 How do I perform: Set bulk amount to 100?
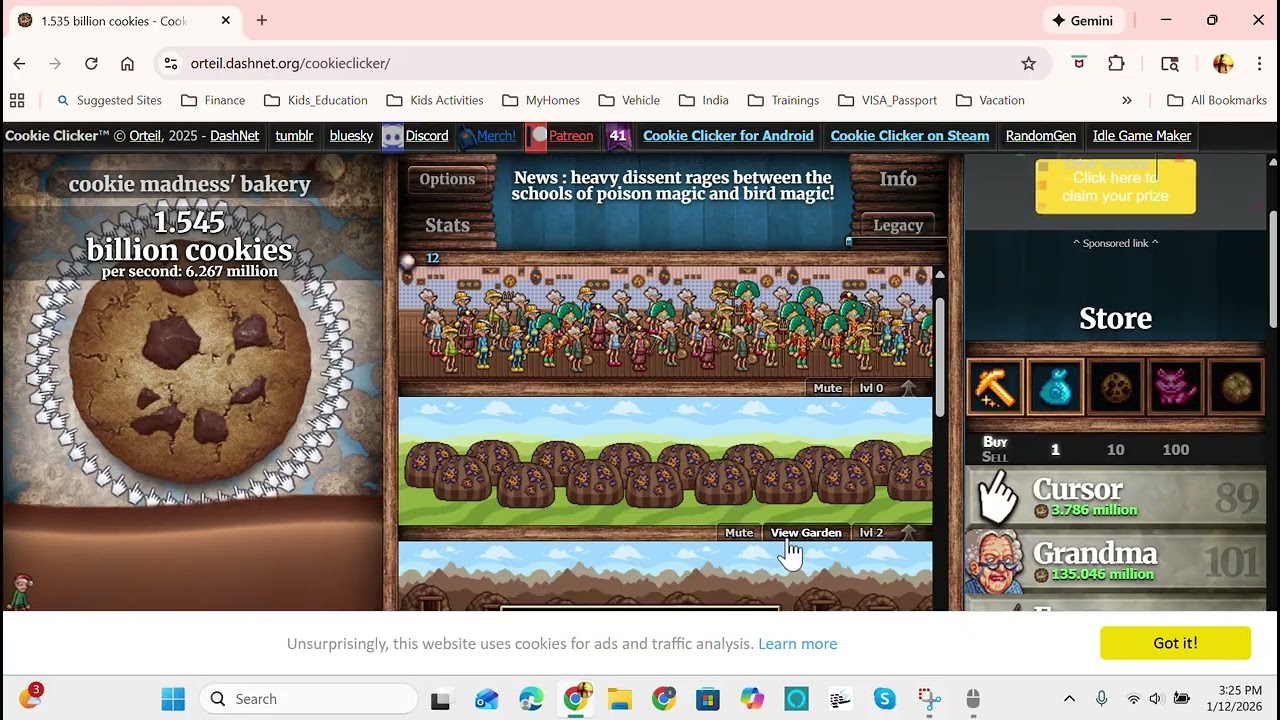pos(1175,450)
